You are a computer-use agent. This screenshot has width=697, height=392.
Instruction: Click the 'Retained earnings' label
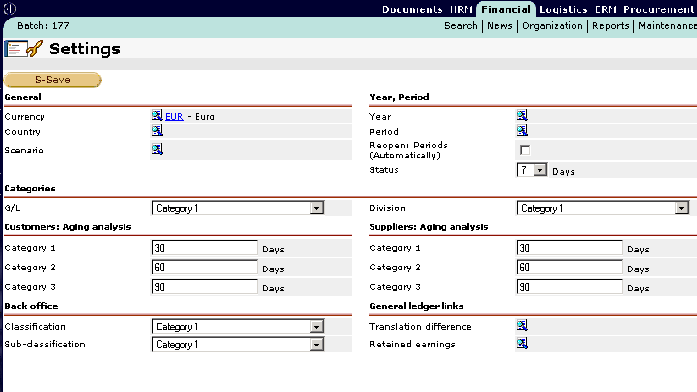pos(412,344)
